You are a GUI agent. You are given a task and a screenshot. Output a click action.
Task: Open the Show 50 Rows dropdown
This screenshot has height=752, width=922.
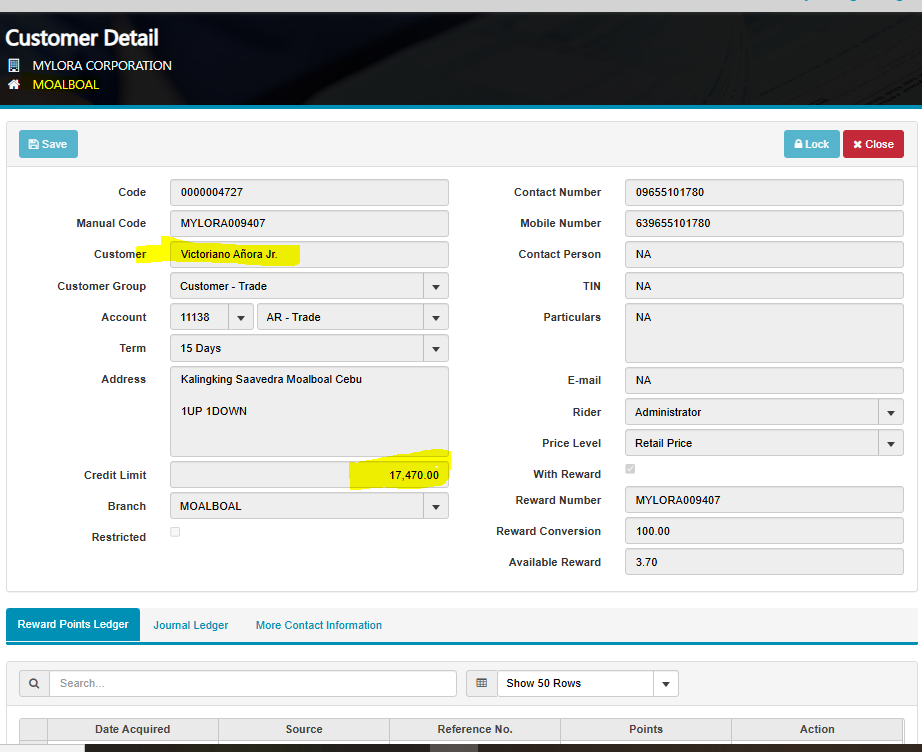pyautogui.click(x=665, y=683)
